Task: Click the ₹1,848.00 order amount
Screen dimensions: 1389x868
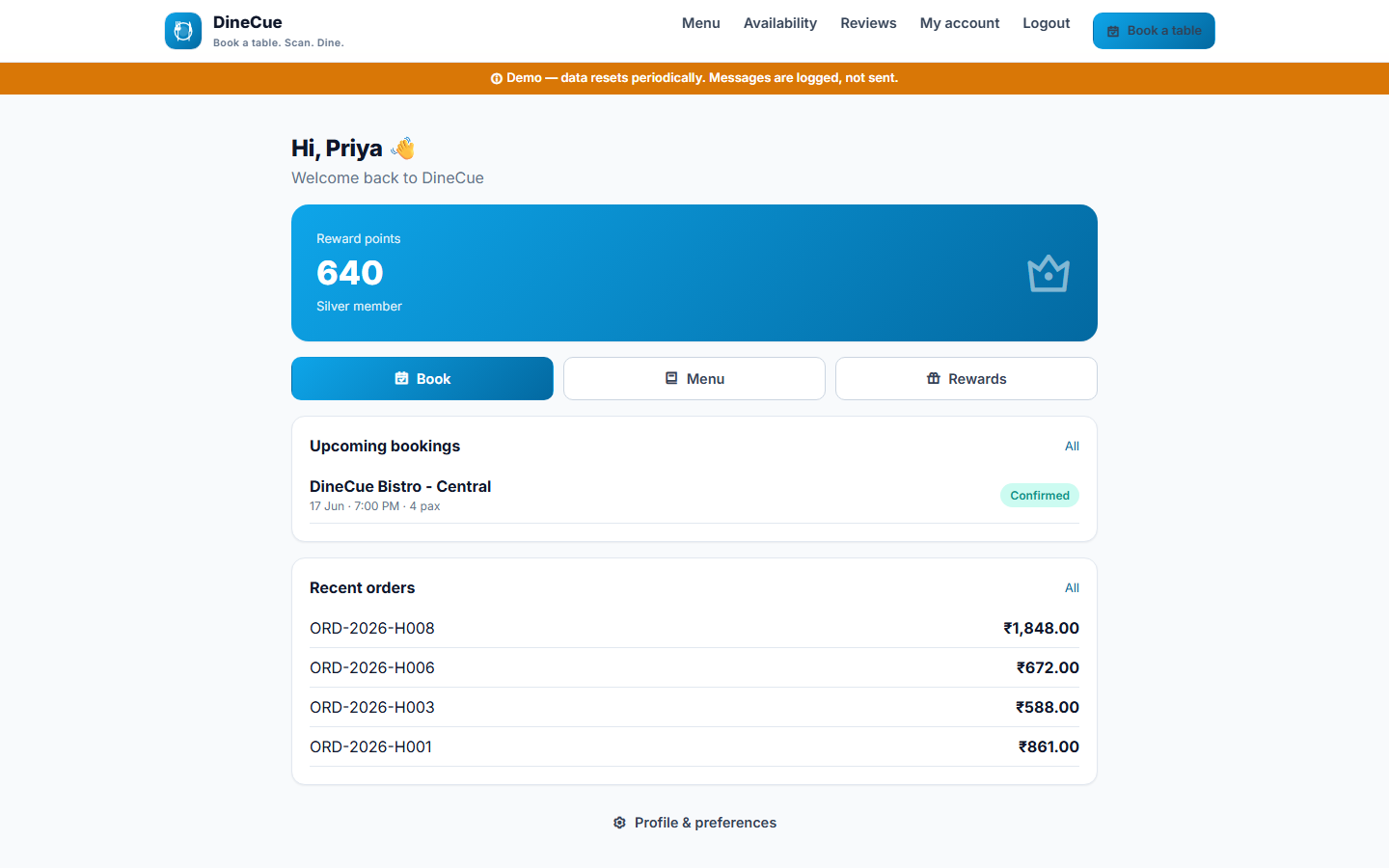Action: (1041, 628)
